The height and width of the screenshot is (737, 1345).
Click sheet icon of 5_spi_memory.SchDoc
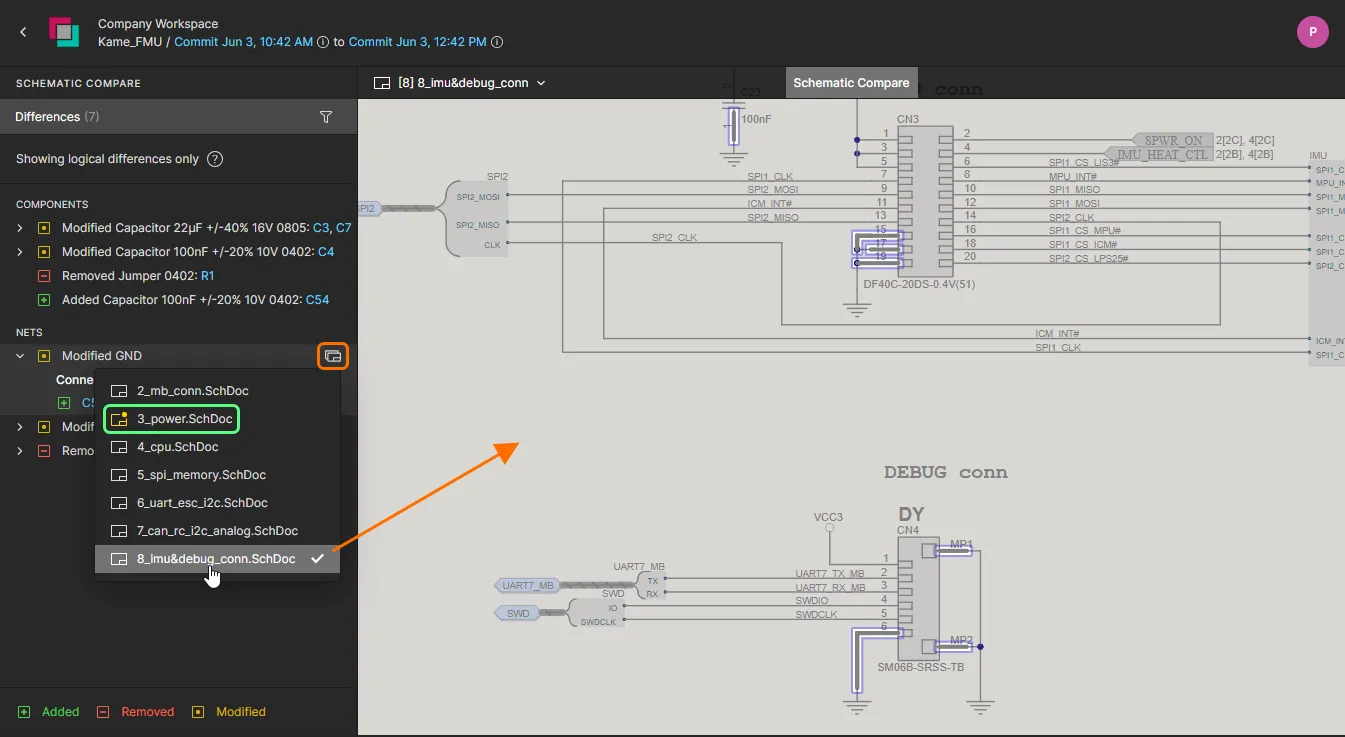click(119, 475)
